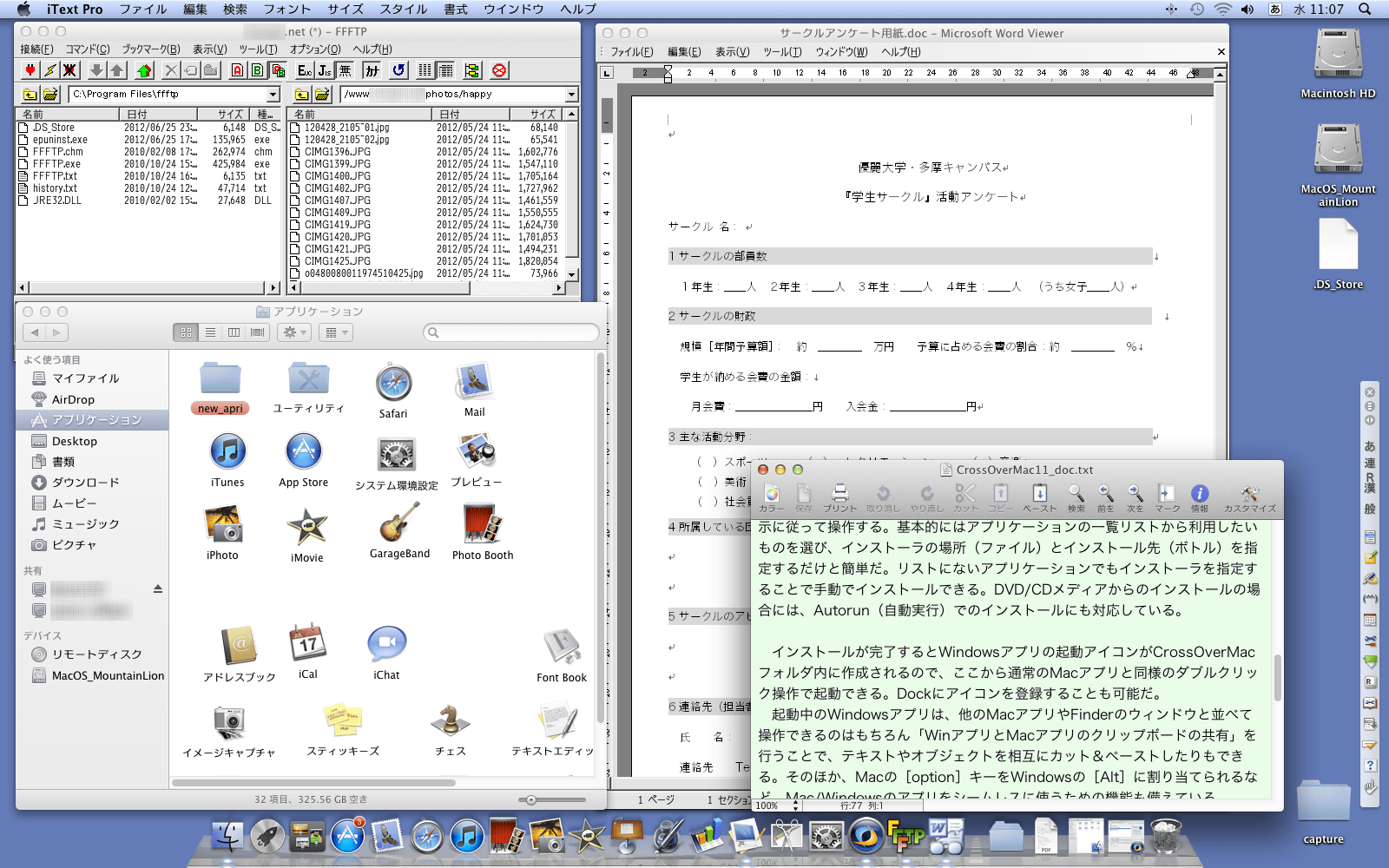Open the ファイル(F) menu in Word Viewer

[x=632, y=52]
